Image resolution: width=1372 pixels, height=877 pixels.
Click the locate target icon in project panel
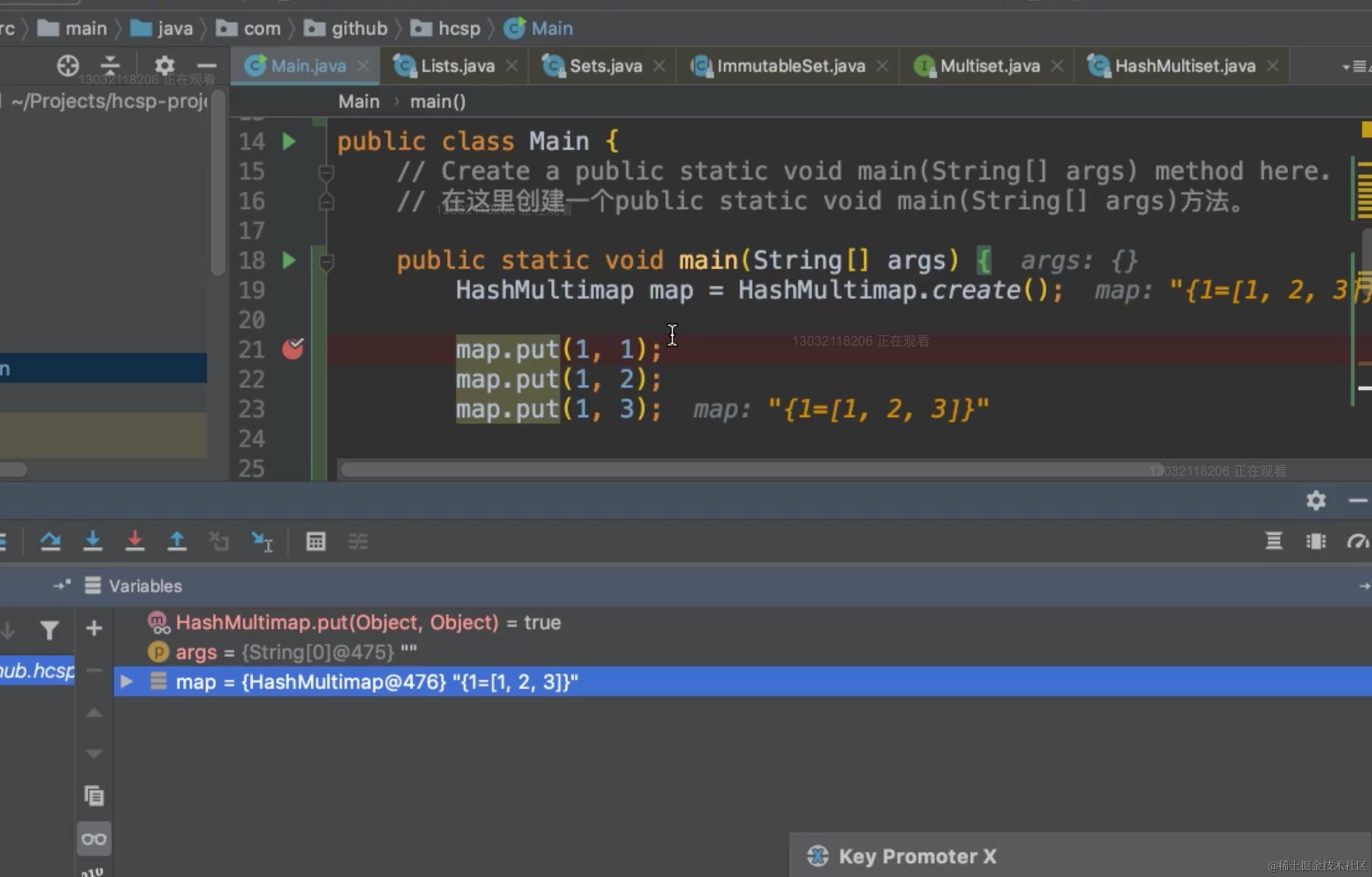click(x=68, y=66)
